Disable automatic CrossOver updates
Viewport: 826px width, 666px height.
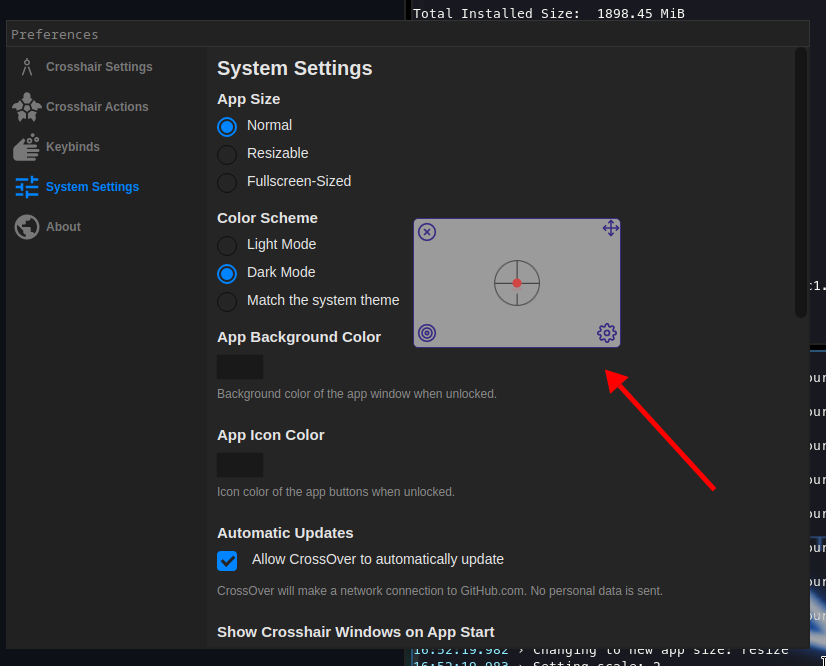[227, 561]
